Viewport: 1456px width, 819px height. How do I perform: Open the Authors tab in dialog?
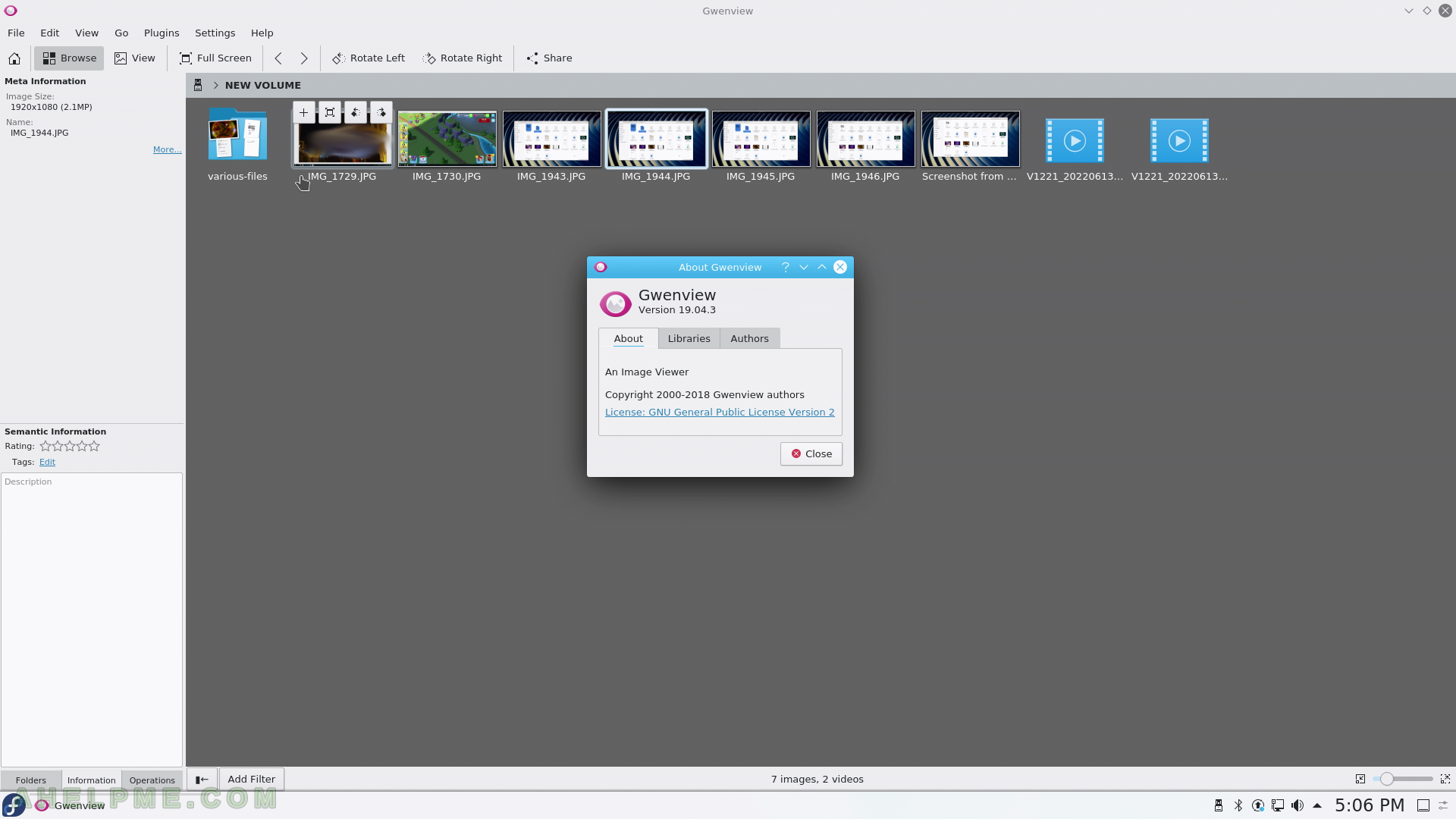(x=749, y=338)
